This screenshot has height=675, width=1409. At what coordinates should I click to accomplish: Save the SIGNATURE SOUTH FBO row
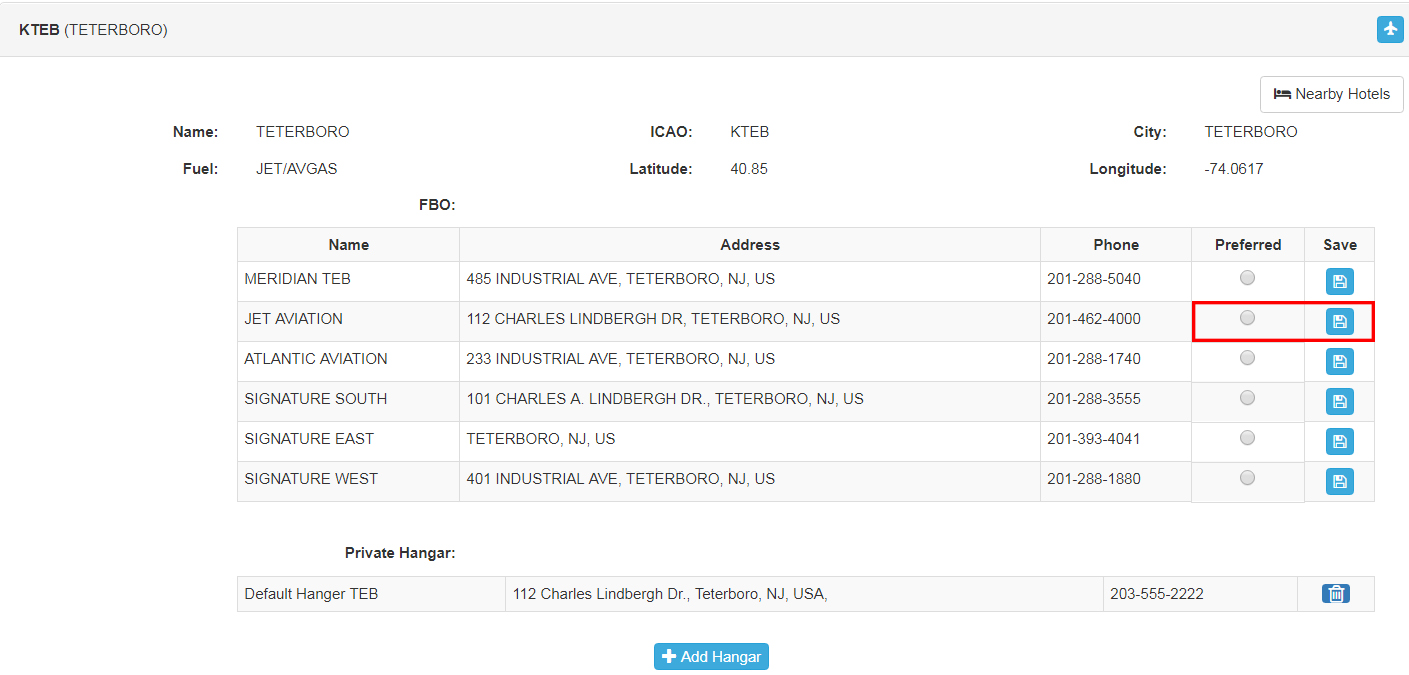click(1340, 402)
